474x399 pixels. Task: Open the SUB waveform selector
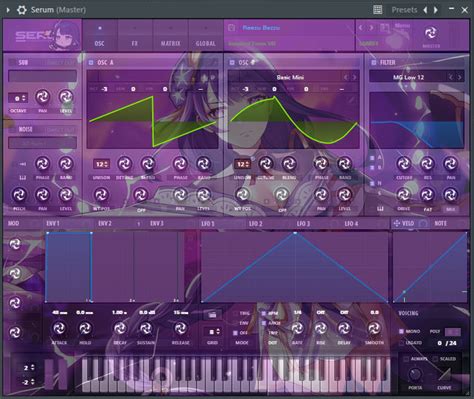point(42,76)
